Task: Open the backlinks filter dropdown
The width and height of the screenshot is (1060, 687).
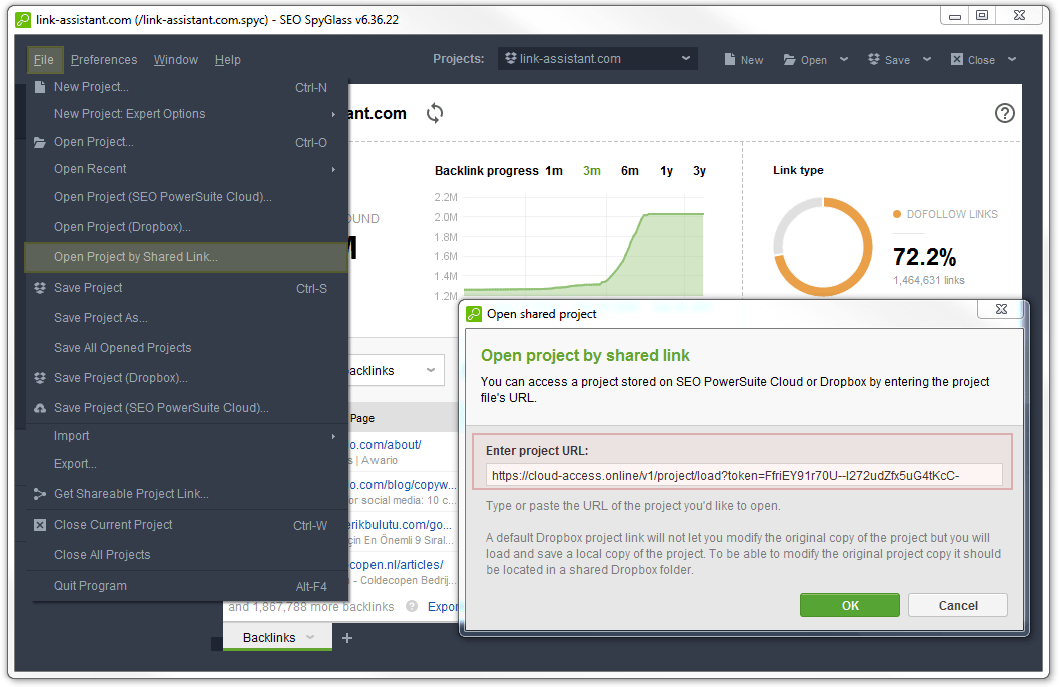Action: coord(397,371)
